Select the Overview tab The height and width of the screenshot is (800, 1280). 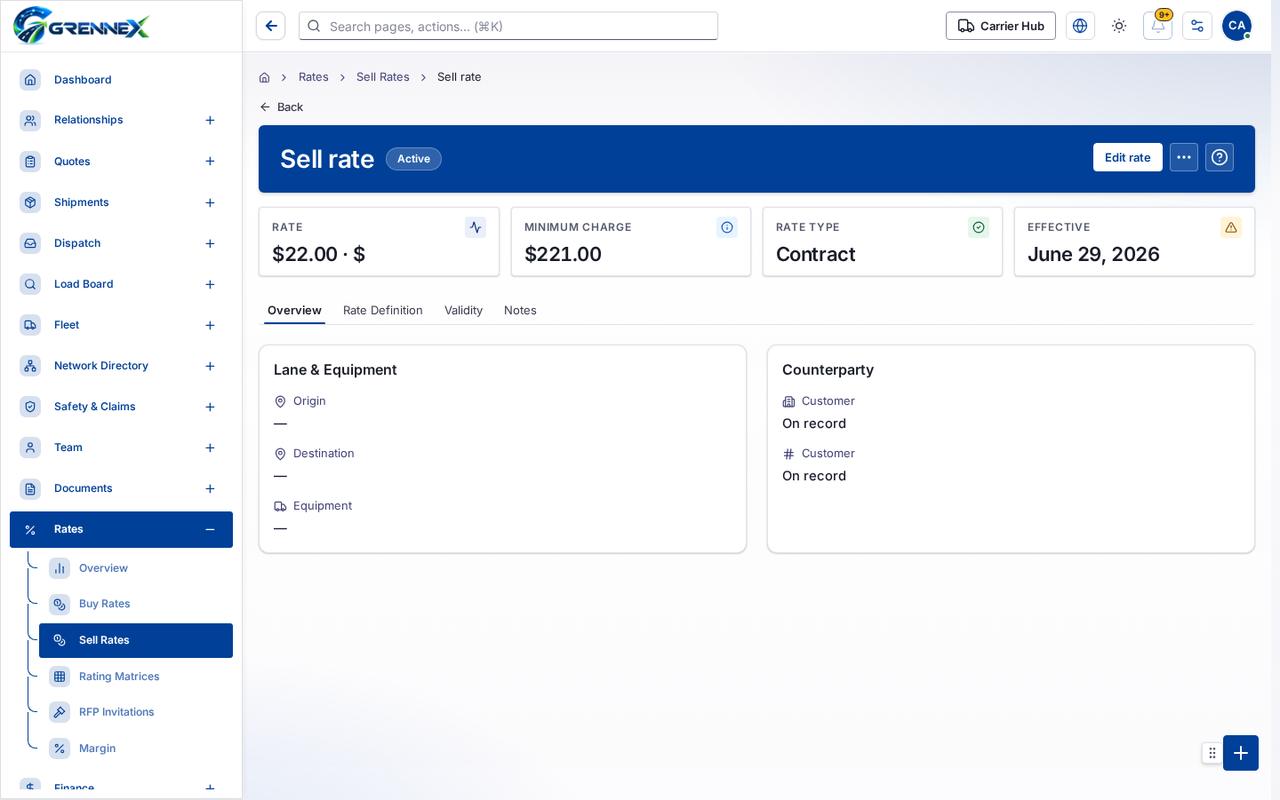(294, 310)
